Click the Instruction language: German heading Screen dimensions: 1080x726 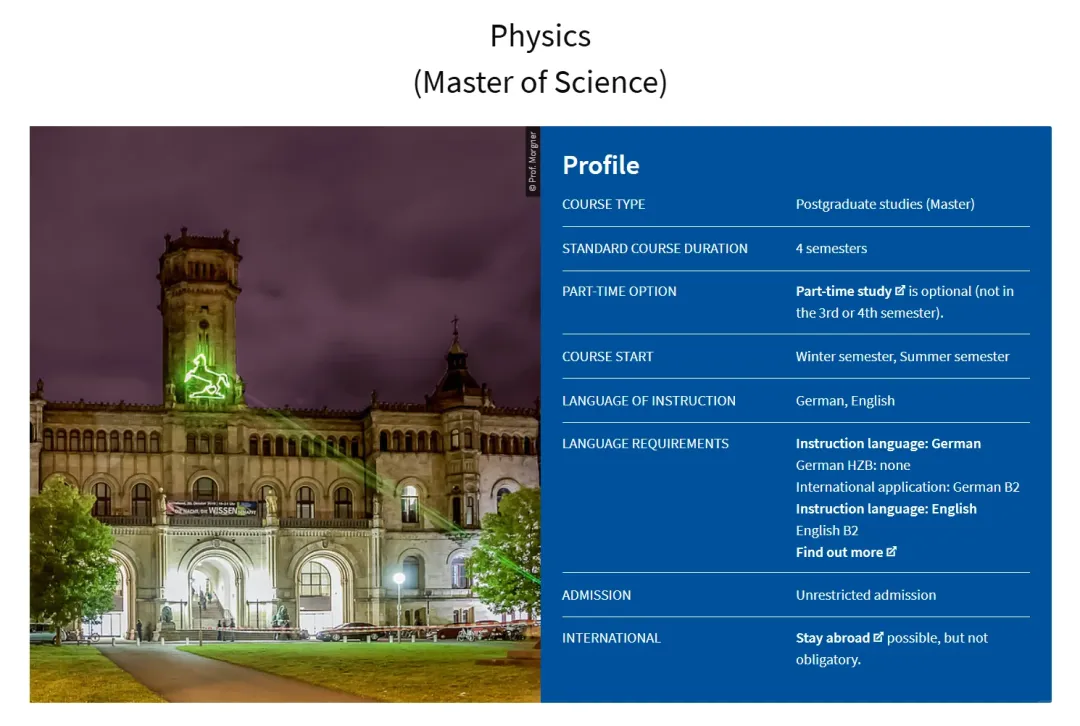(x=888, y=443)
